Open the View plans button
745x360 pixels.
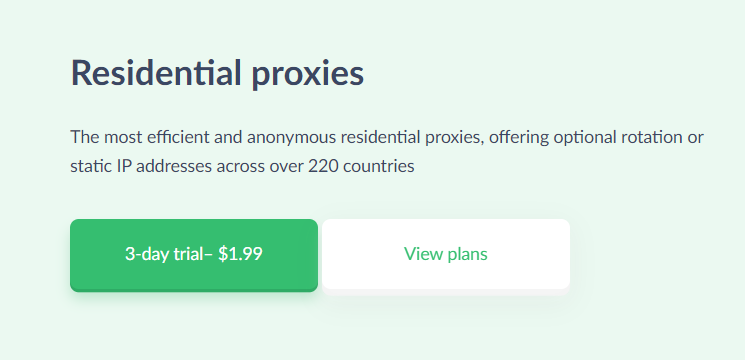click(446, 254)
